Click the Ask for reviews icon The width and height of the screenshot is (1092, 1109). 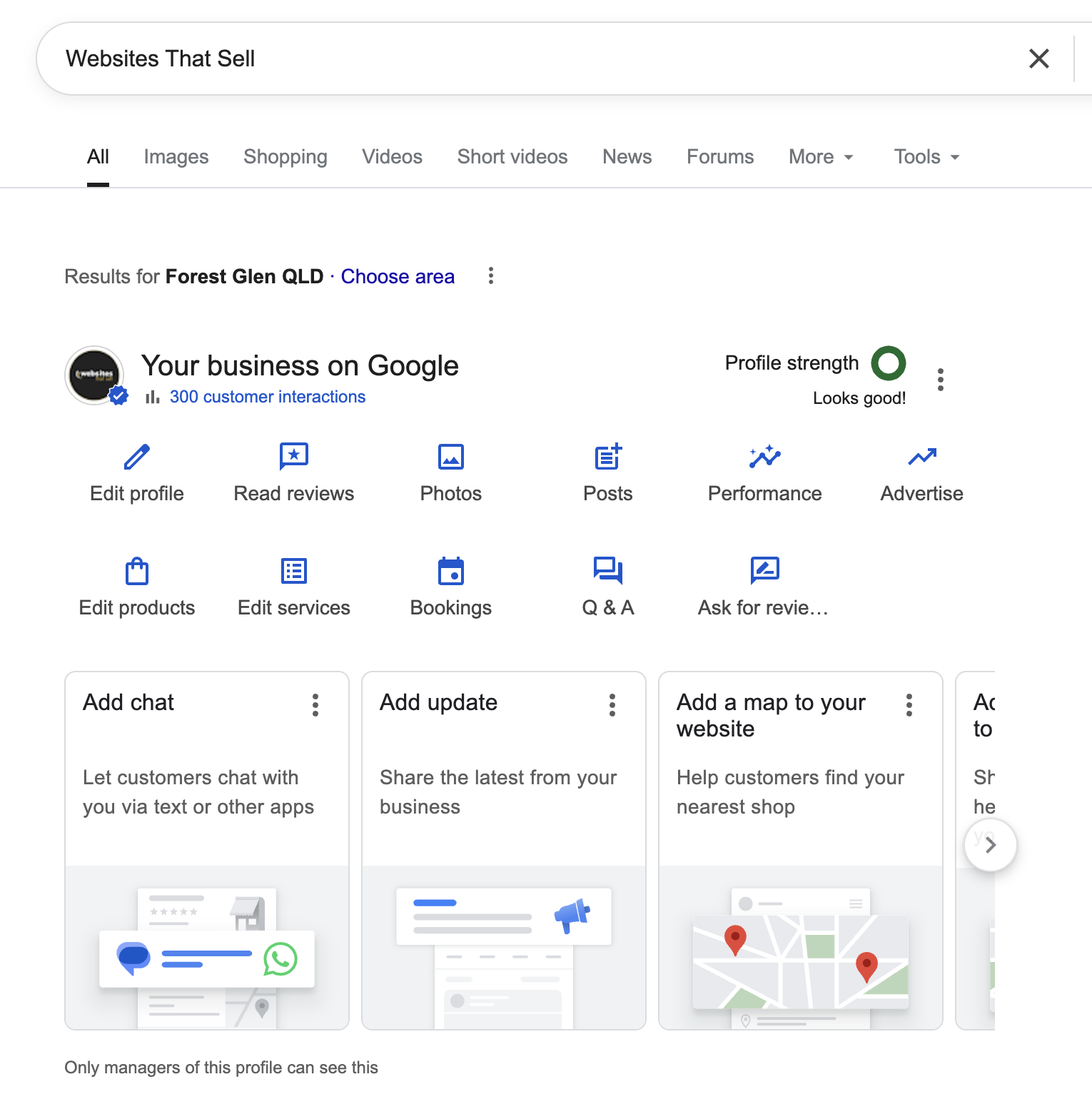pyautogui.click(x=765, y=571)
